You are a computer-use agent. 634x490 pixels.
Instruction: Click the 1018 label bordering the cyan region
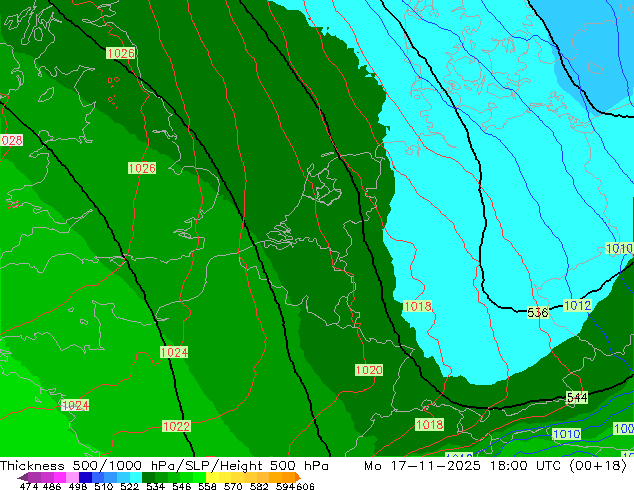coord(418,306)
